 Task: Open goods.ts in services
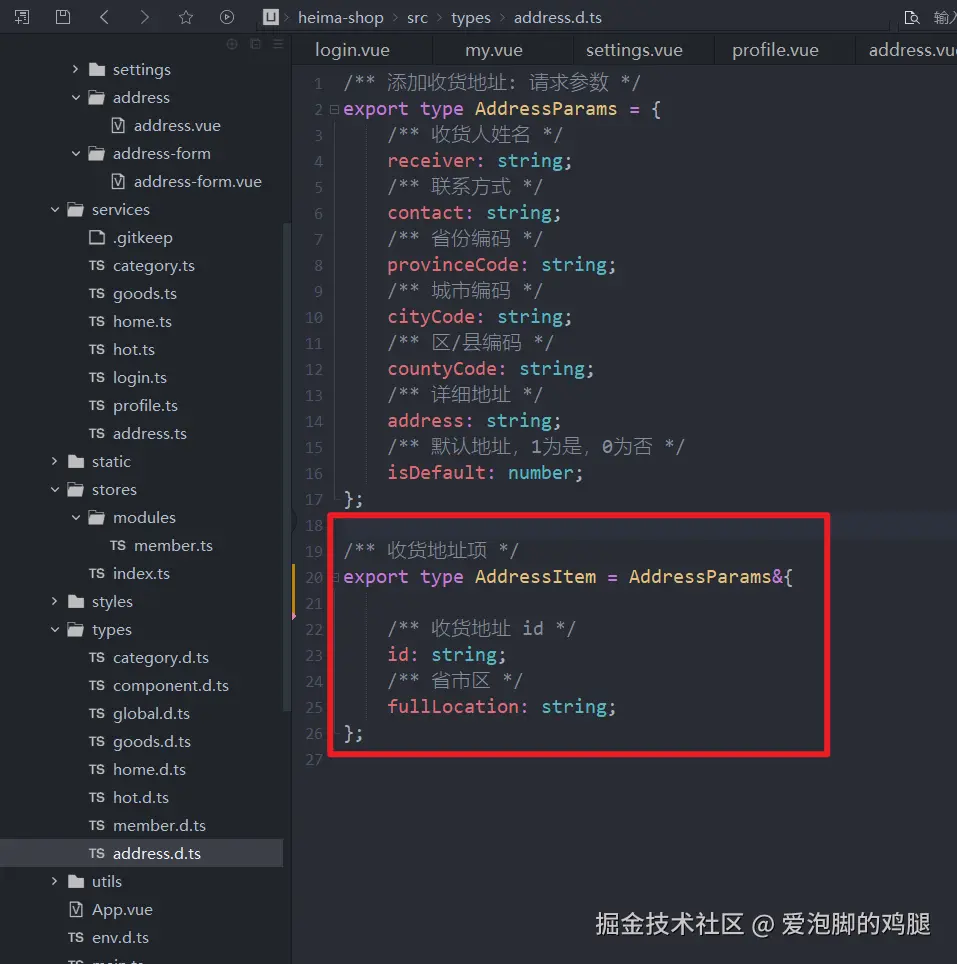coord(145,294)
